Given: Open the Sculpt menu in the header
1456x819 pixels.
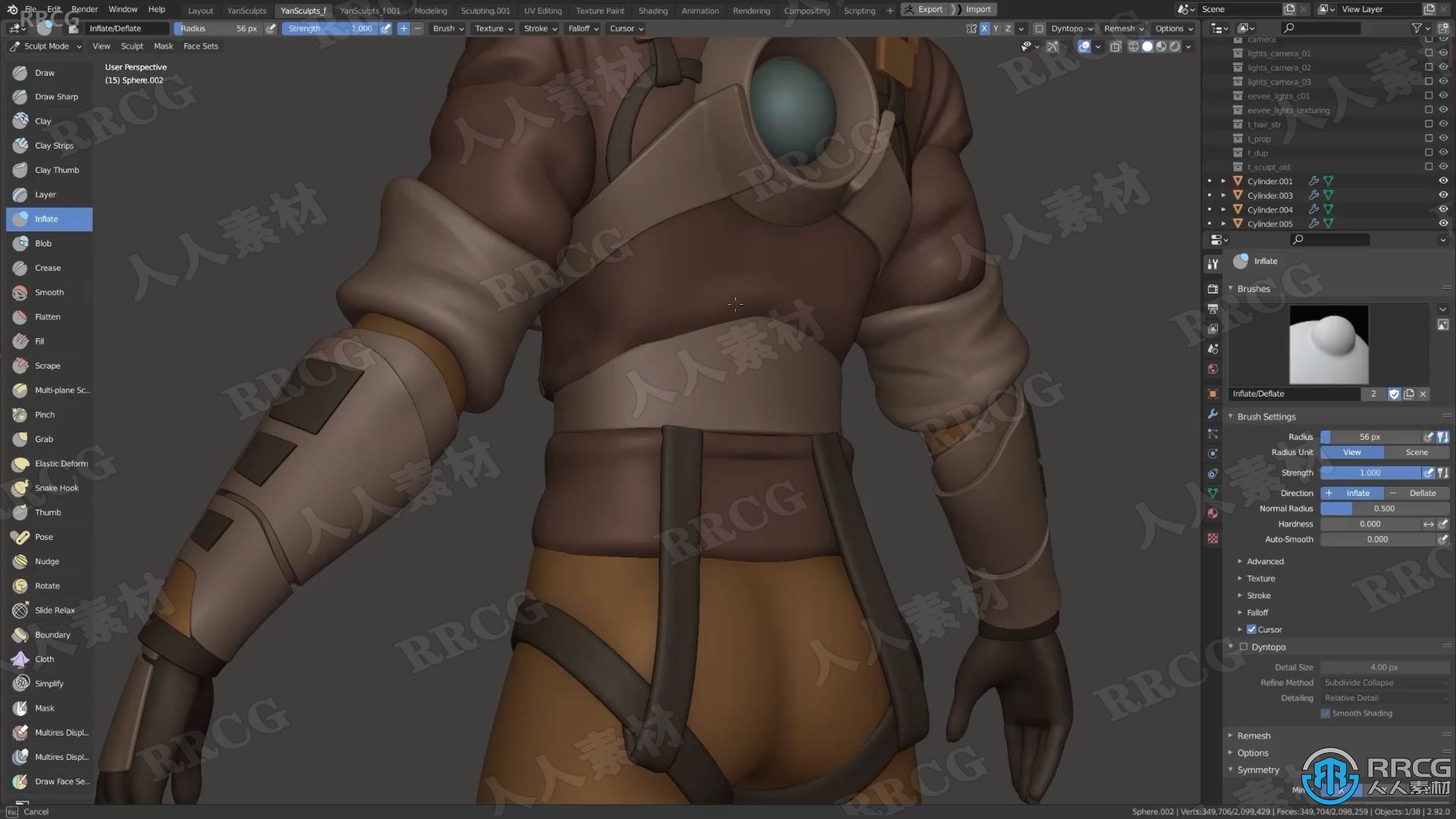Looking at the screenshot, I should pos(131,46).
